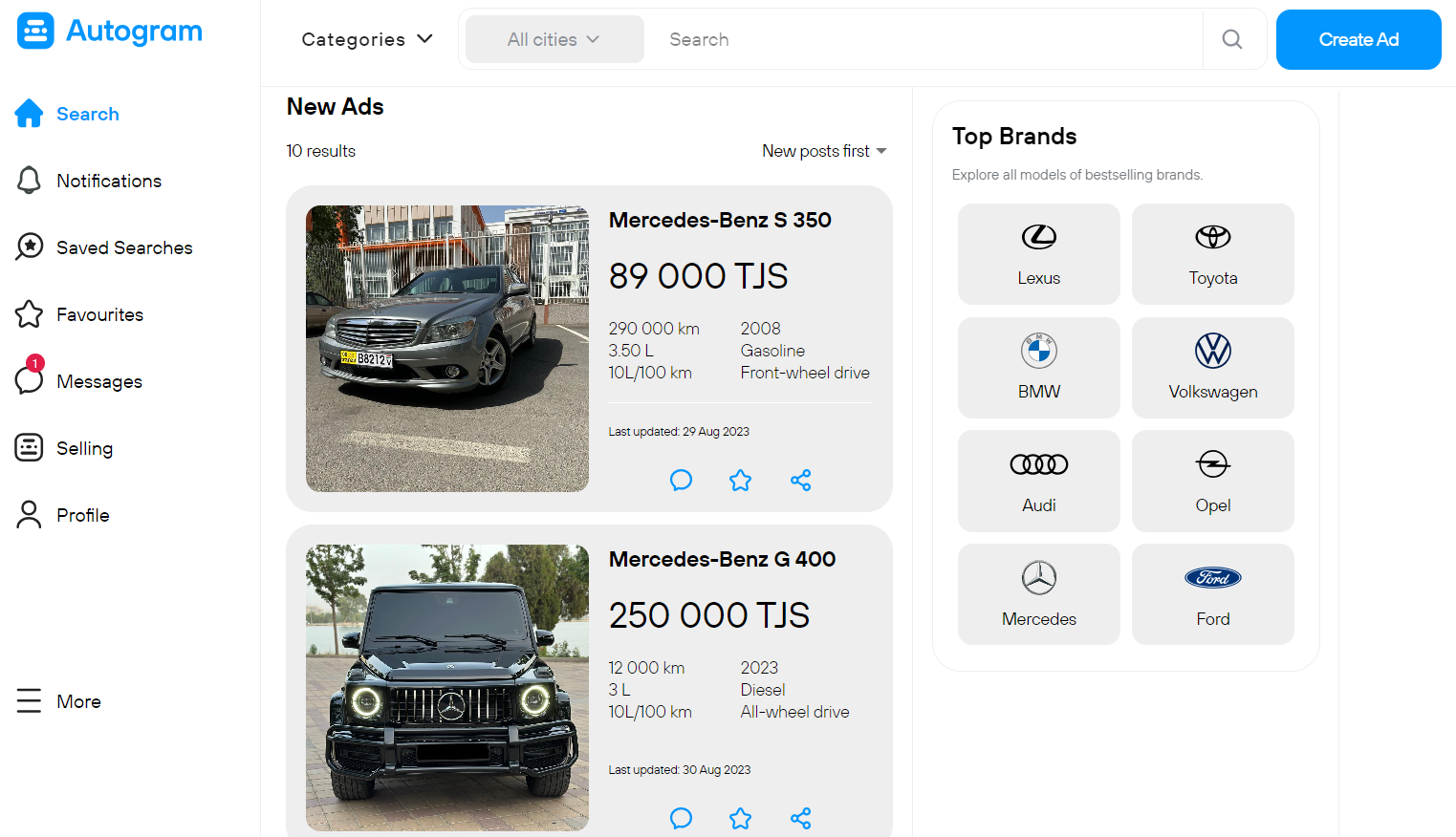Click the Create Ad button
The width and height of the screenshot is (1456, 837).
click(x=1358, y=39)
